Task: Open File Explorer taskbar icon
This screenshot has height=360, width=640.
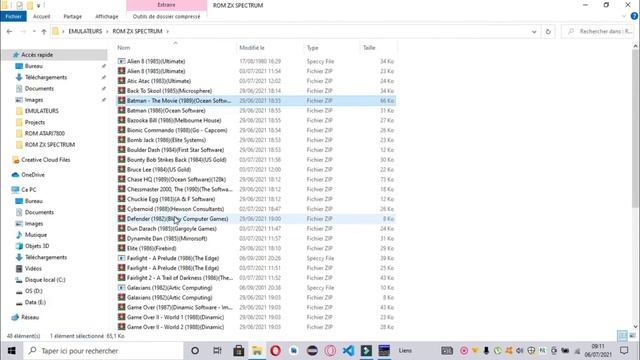Action: click(257, 351)
